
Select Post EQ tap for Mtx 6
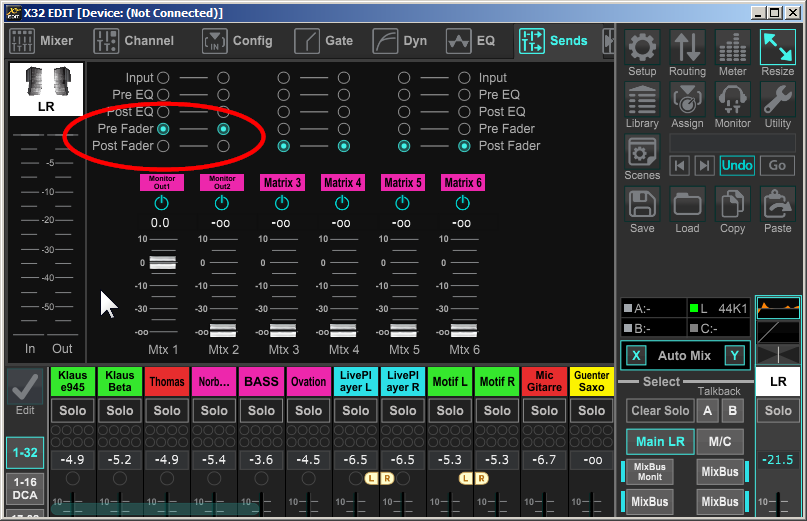pos(464,112)
